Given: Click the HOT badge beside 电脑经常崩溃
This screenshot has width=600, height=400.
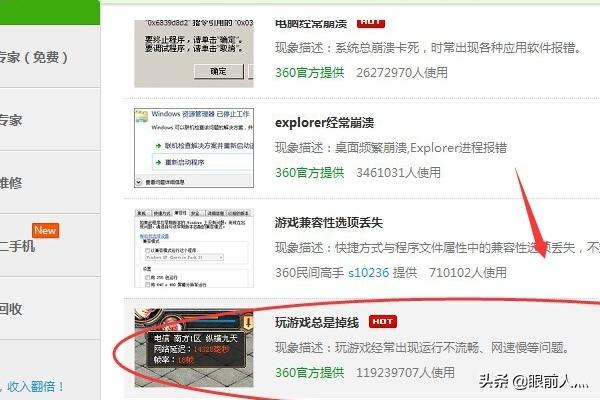Looking at the screenshot, I should tap(371, 21).
